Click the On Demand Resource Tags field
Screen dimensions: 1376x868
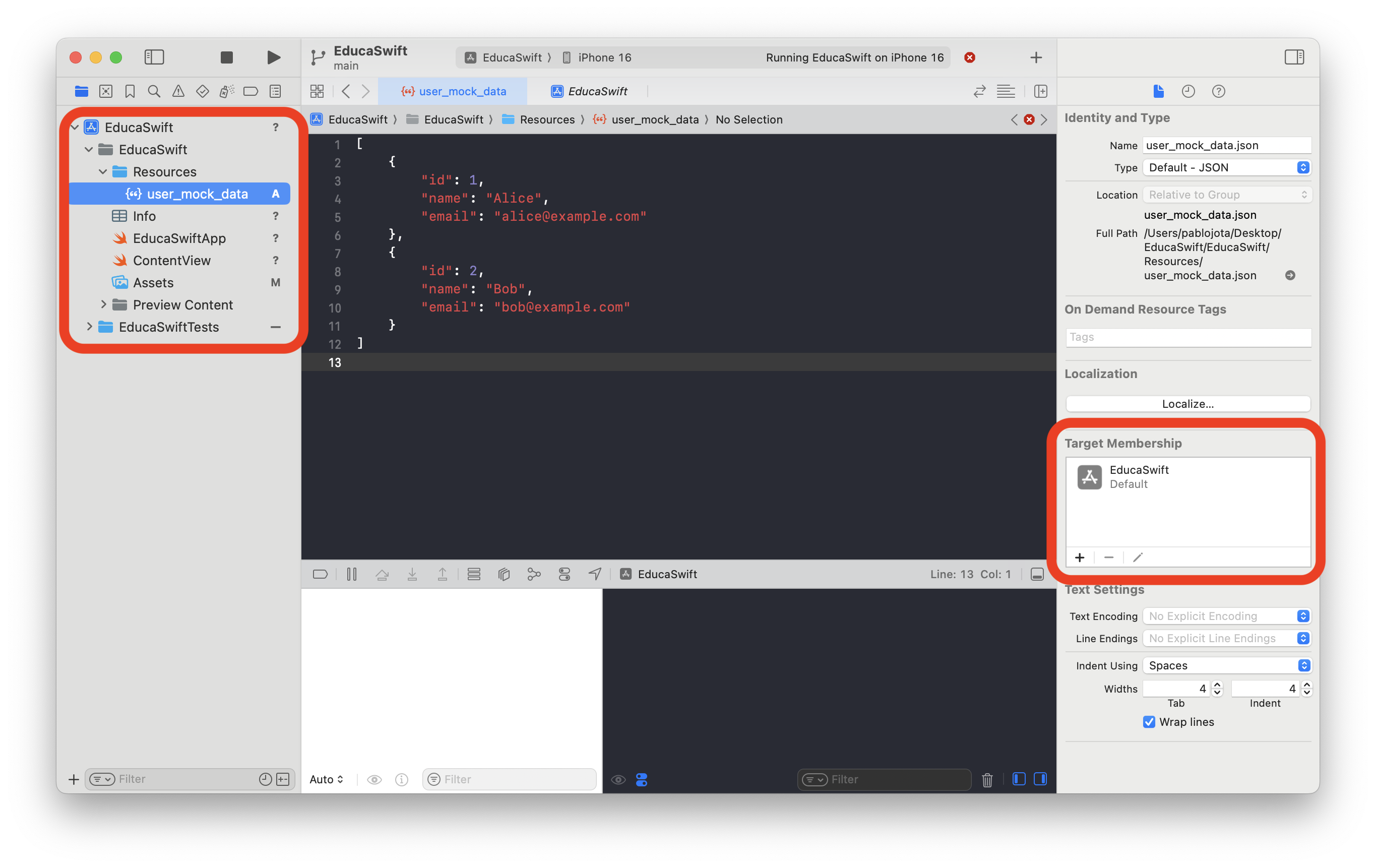pyautogui.click(x=1187, y=337)
